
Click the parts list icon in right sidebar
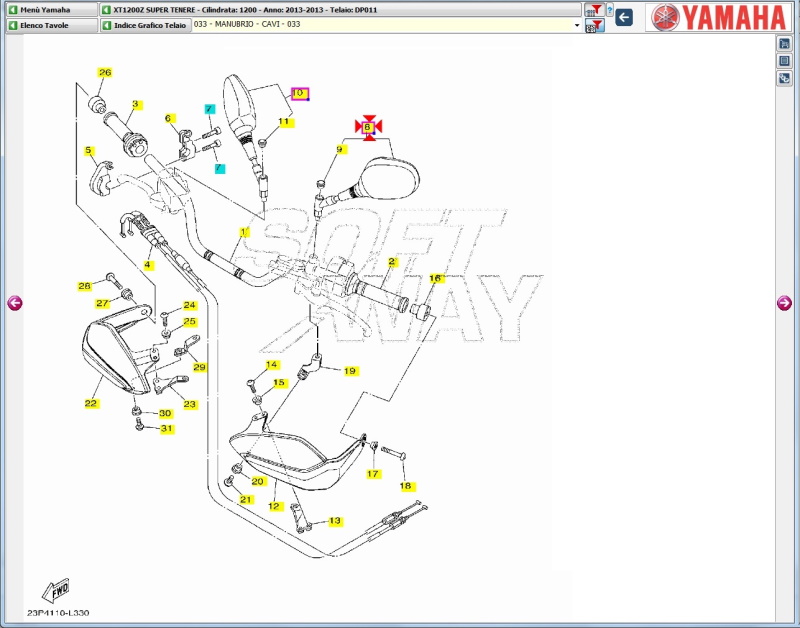pos(784,61)
